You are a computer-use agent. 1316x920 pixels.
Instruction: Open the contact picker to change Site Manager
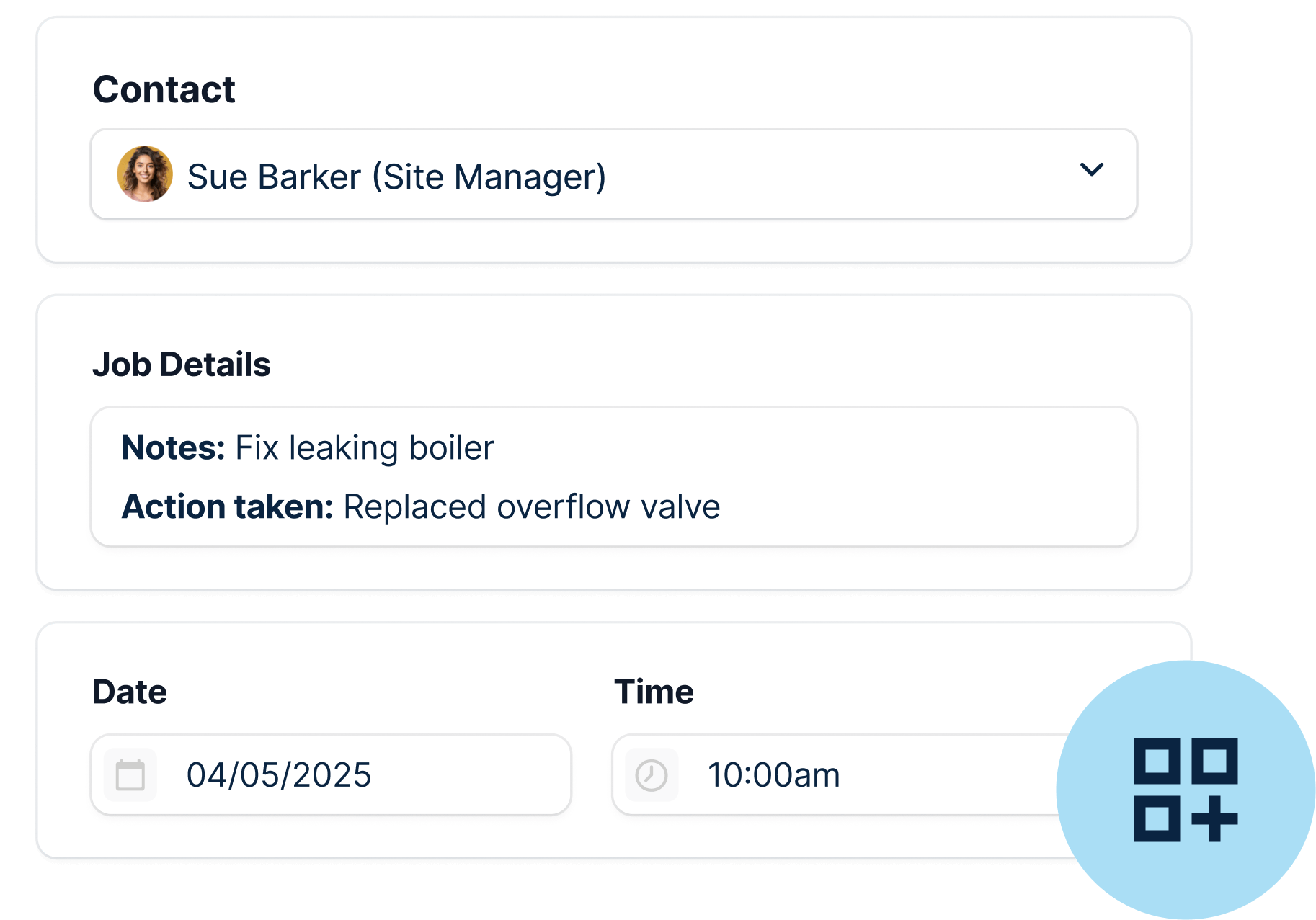[x=613, y=174]
